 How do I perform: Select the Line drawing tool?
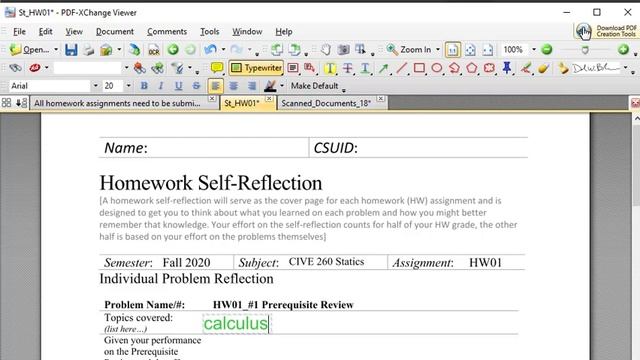[401, 68]
